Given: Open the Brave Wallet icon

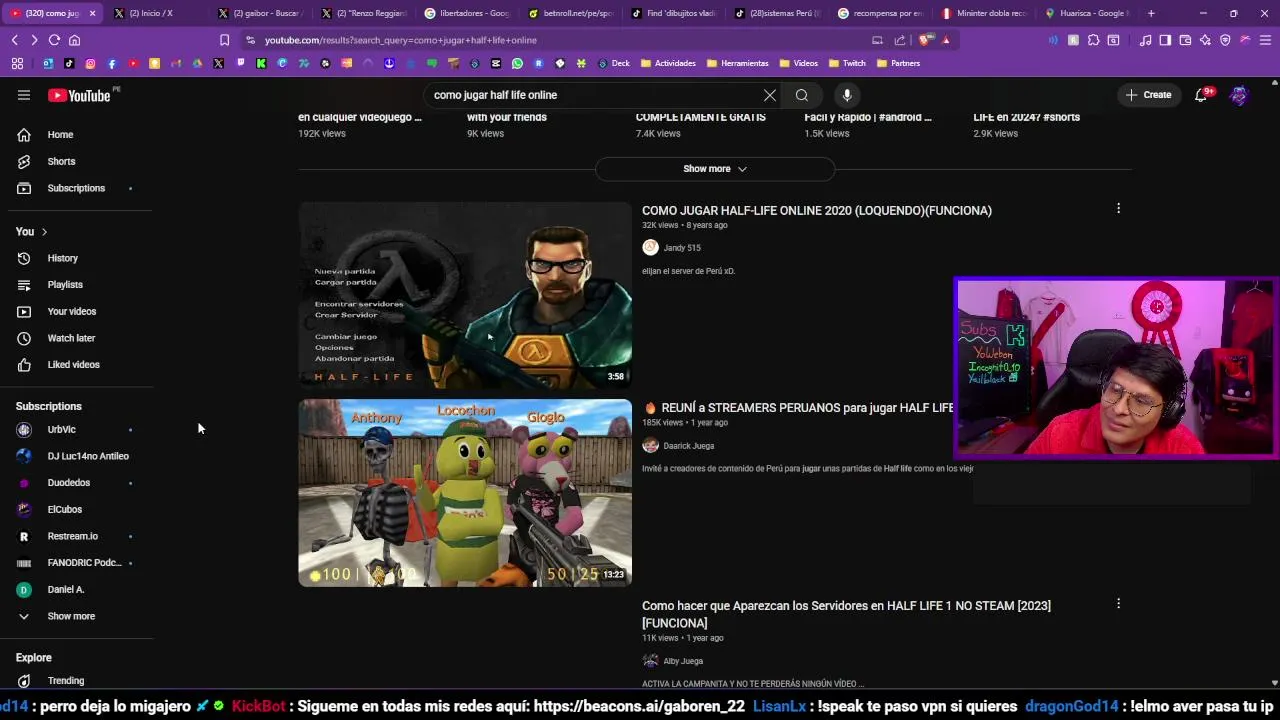Looking at the screenshot, I should [x=1185, y=40].
